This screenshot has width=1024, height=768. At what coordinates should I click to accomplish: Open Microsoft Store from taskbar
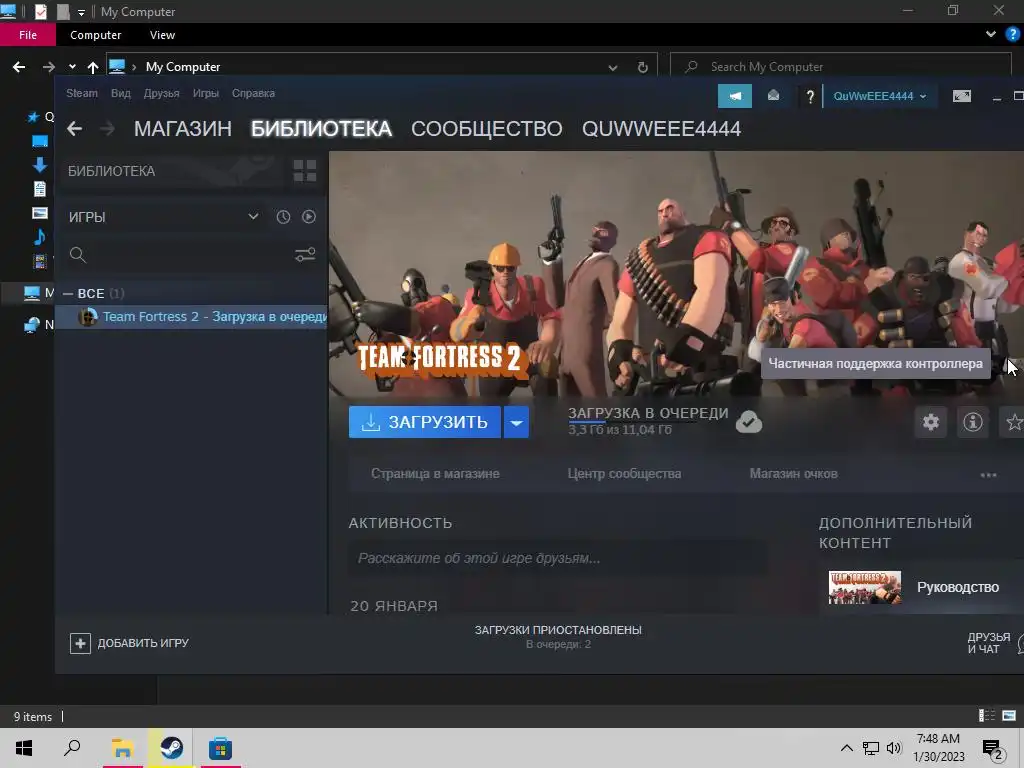click(220, 748)
